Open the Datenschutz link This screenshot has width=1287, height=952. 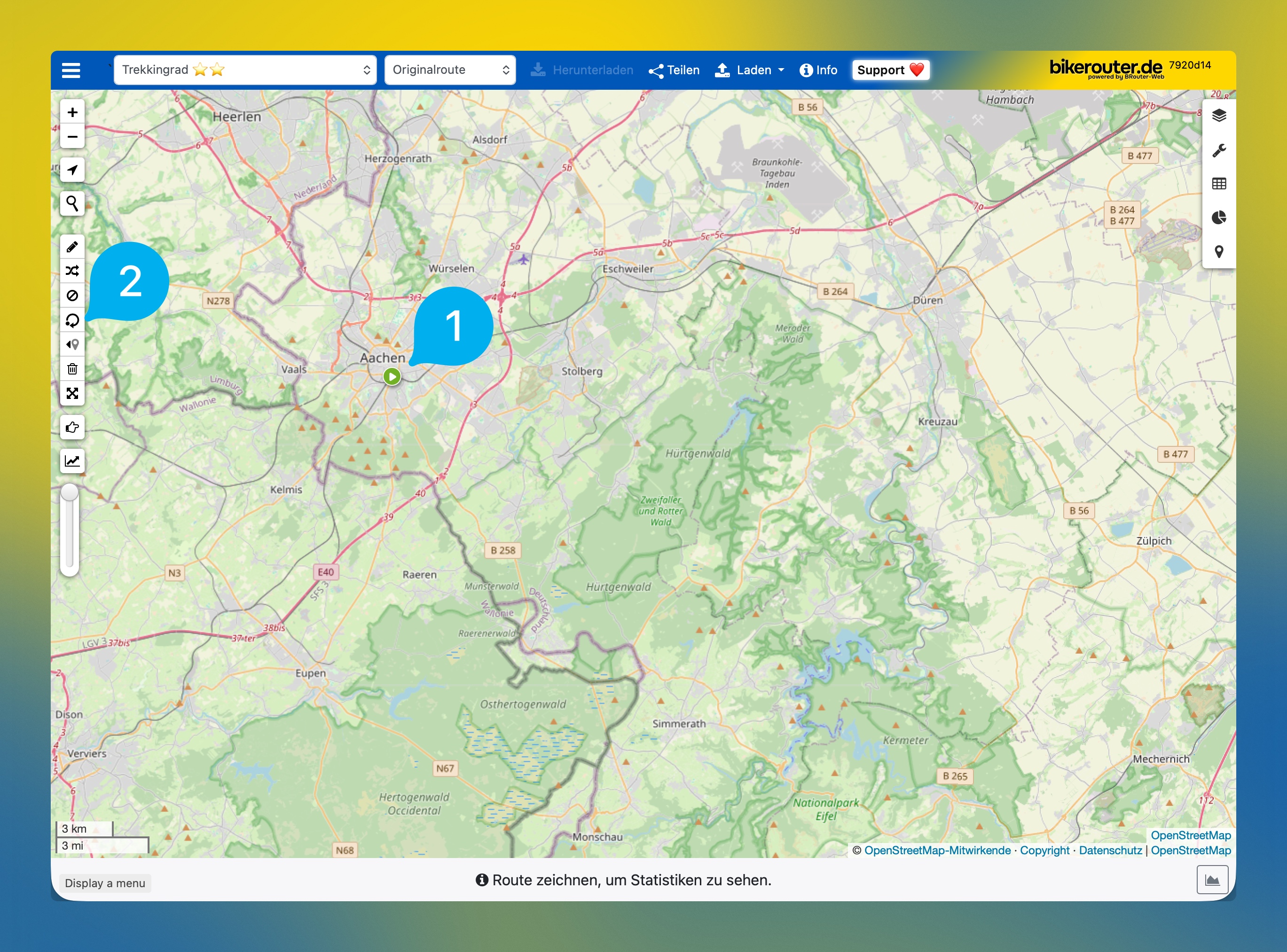pos(1110,851)
